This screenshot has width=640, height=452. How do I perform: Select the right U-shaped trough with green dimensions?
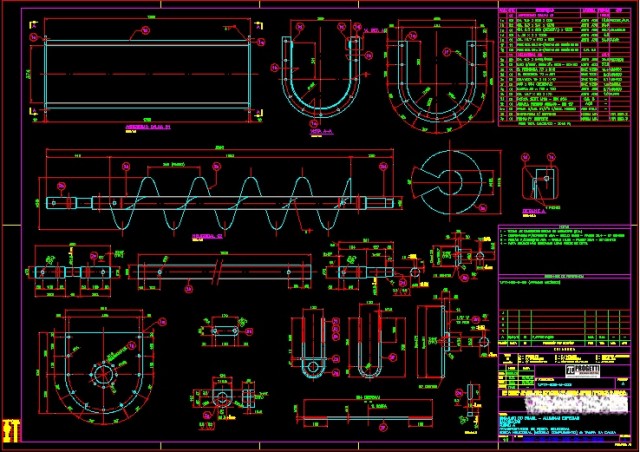coord(439,78)
